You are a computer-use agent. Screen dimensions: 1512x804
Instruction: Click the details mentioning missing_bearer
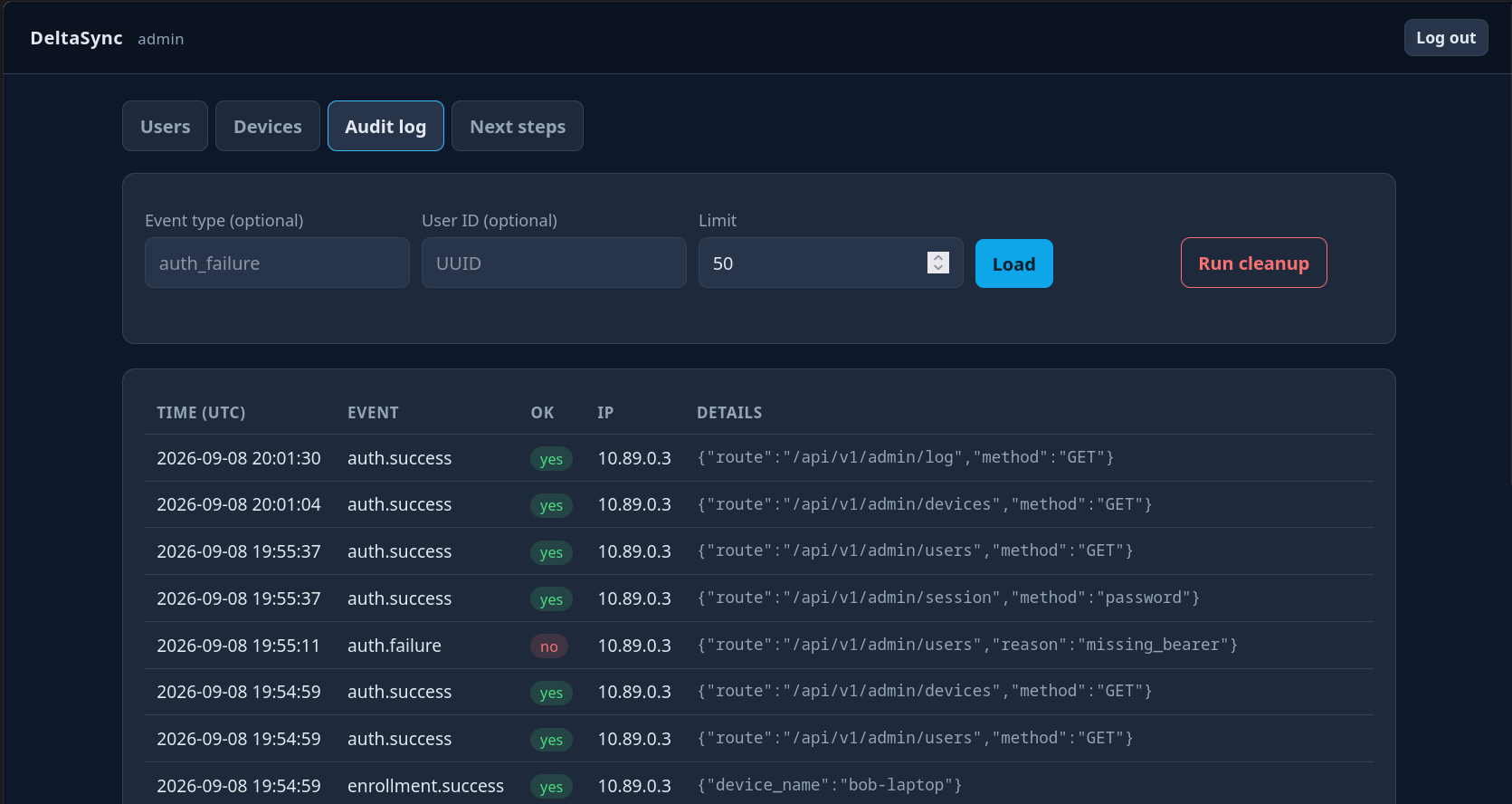tap(967, 645)
